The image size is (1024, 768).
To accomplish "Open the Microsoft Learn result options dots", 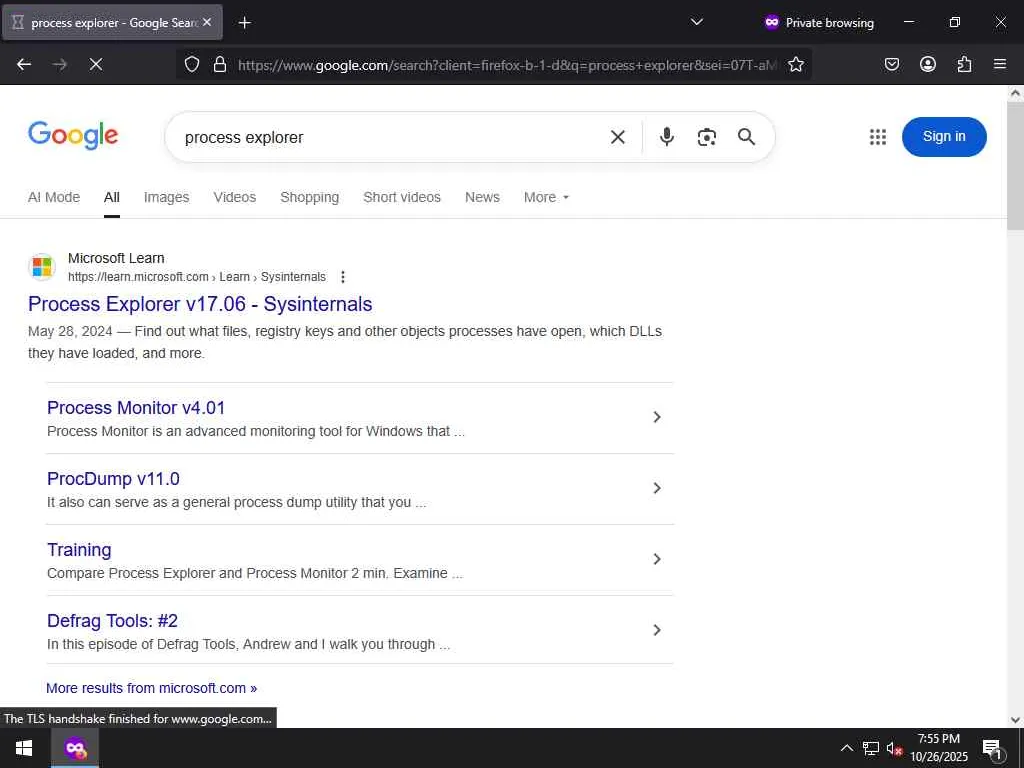I will [x=342, y=277].
